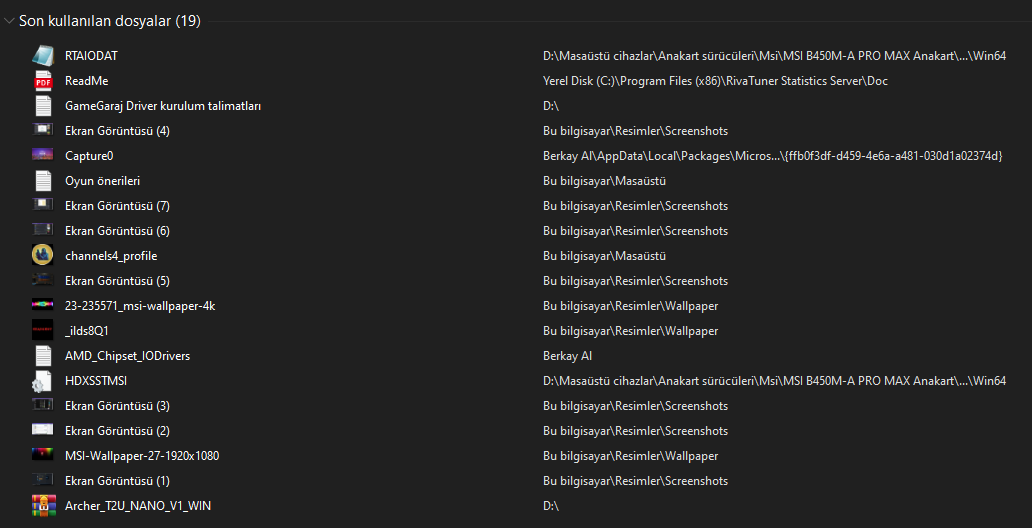Open the ReadMe PDF icon
Image resolution: width=1032 pixels, height=528 pixels.
point(43,81)
